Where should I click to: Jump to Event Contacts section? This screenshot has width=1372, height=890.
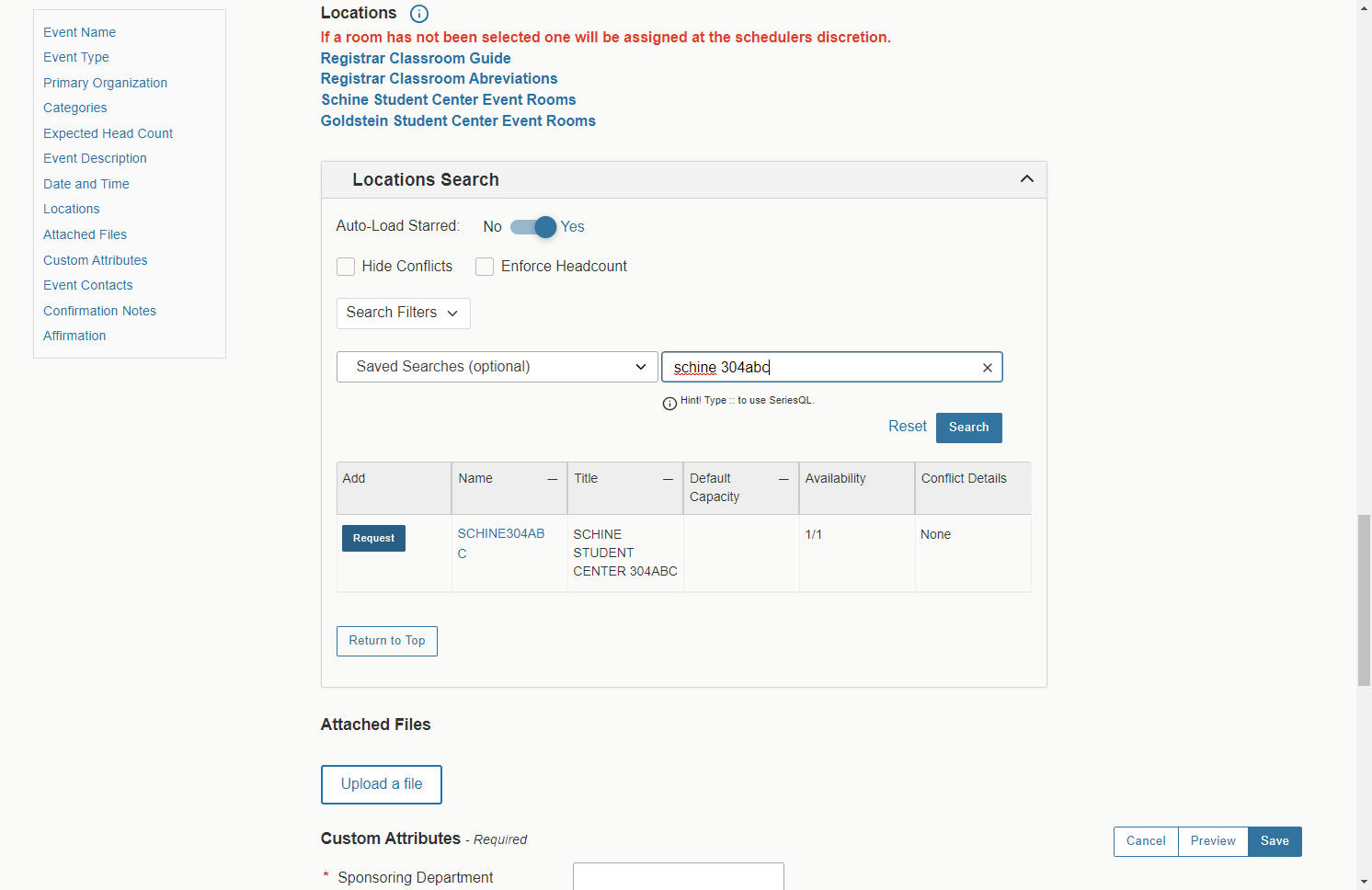tap(87, 285)
